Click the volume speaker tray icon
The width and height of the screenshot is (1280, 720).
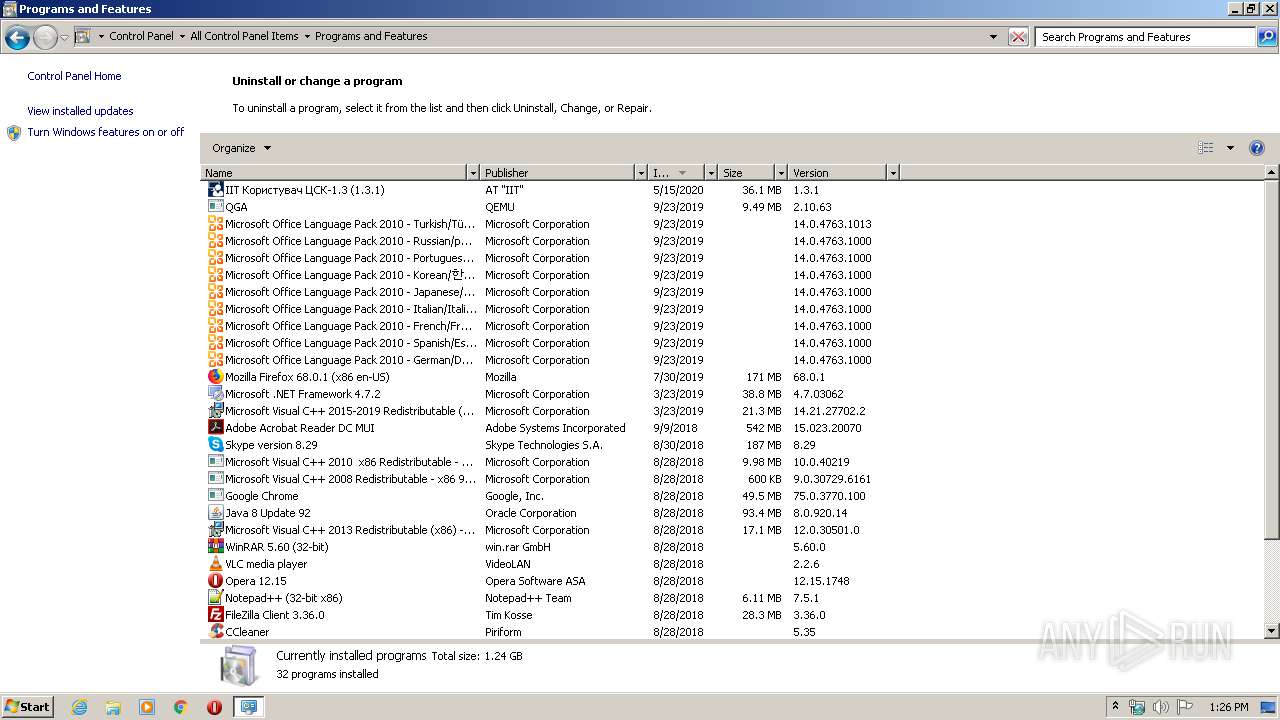(x=1161, y=707)
